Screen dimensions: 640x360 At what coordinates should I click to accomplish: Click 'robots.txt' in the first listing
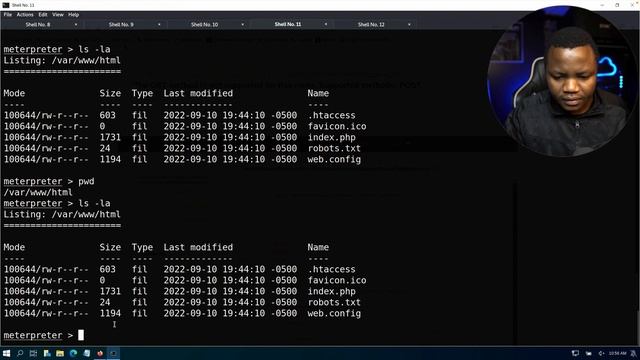(334, 149)
